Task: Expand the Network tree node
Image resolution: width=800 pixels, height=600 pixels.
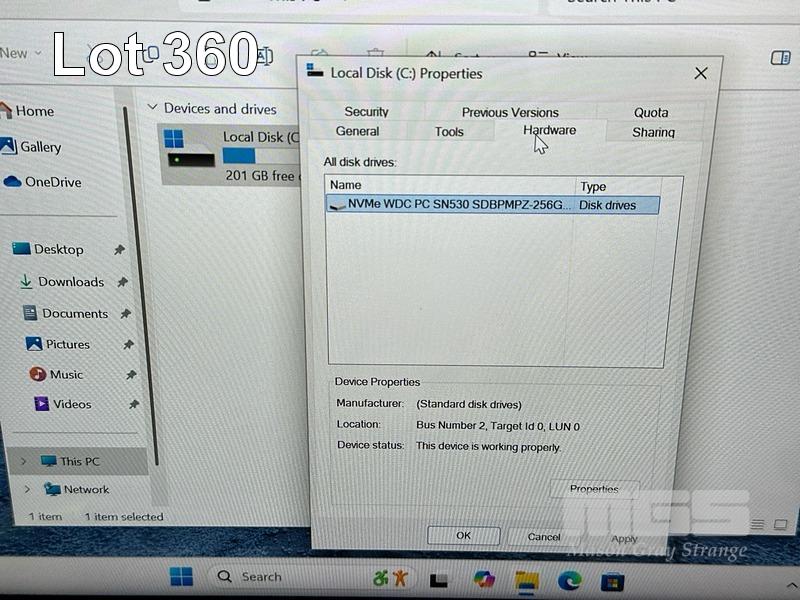Action: (26, 490)
